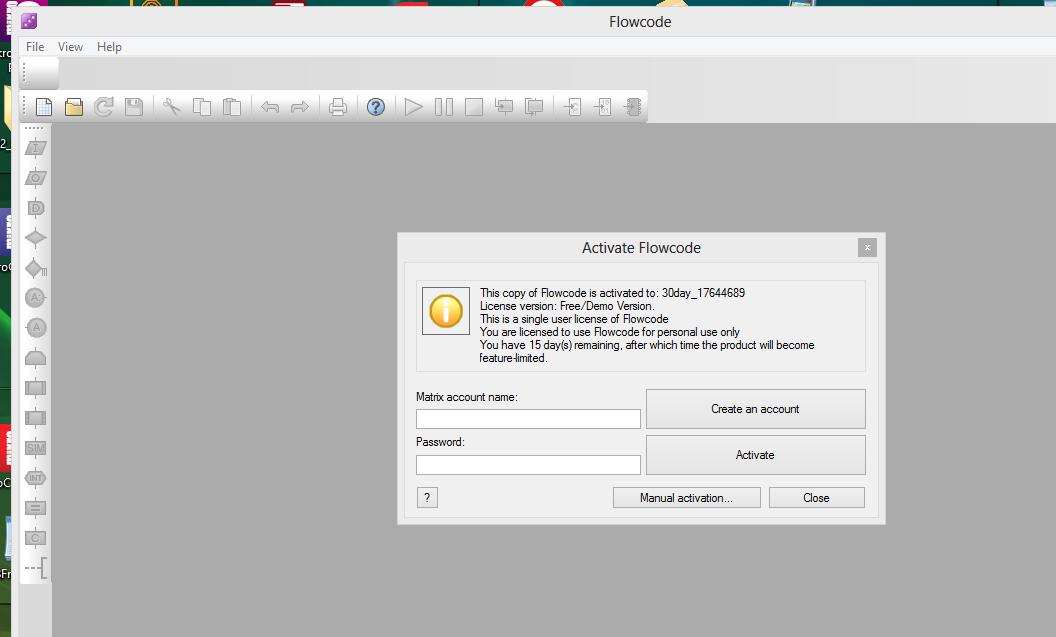Click the New flowchart toolbar icon

click(44, 106)
